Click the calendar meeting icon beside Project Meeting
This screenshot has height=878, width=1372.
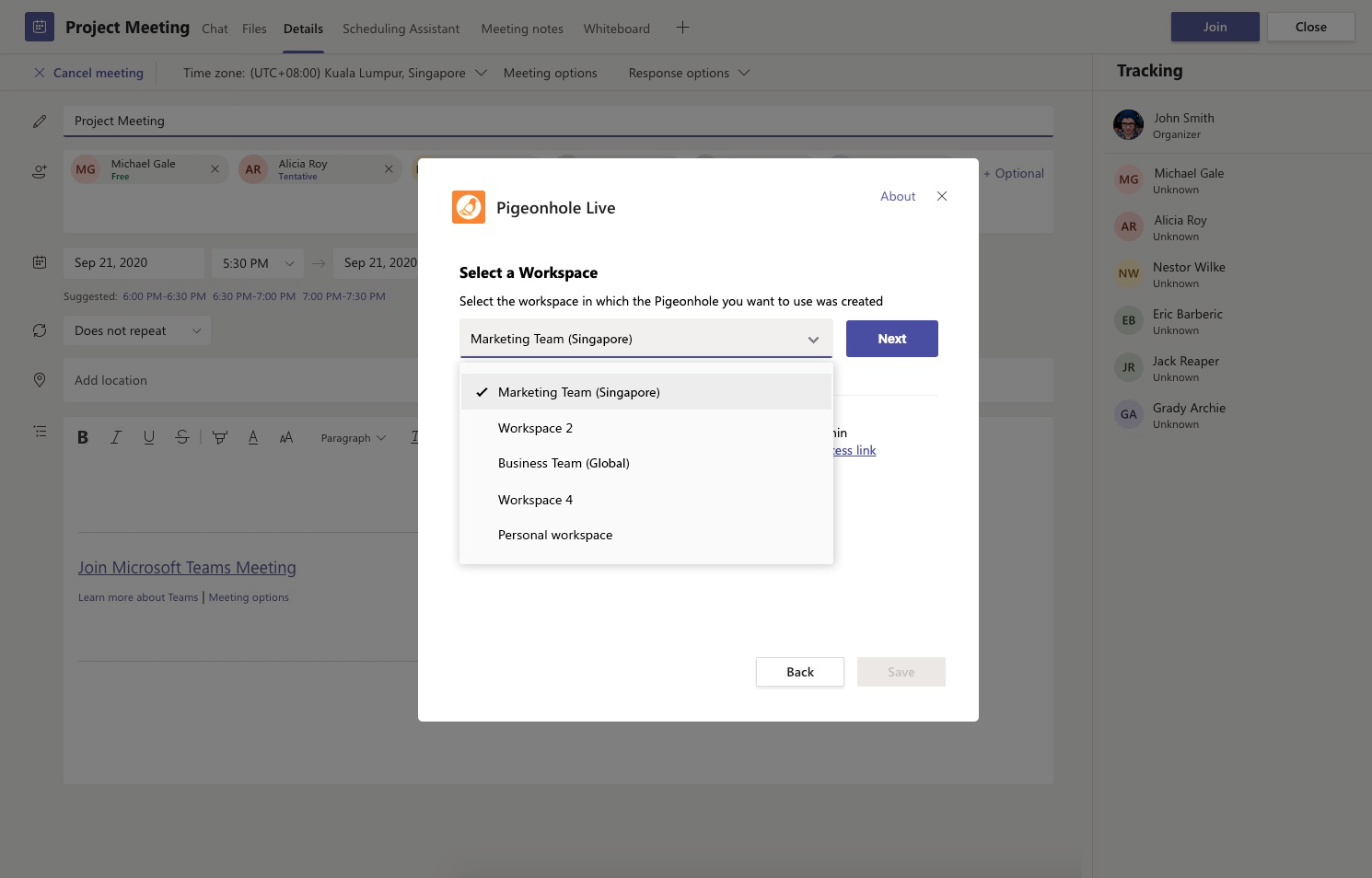40,27
